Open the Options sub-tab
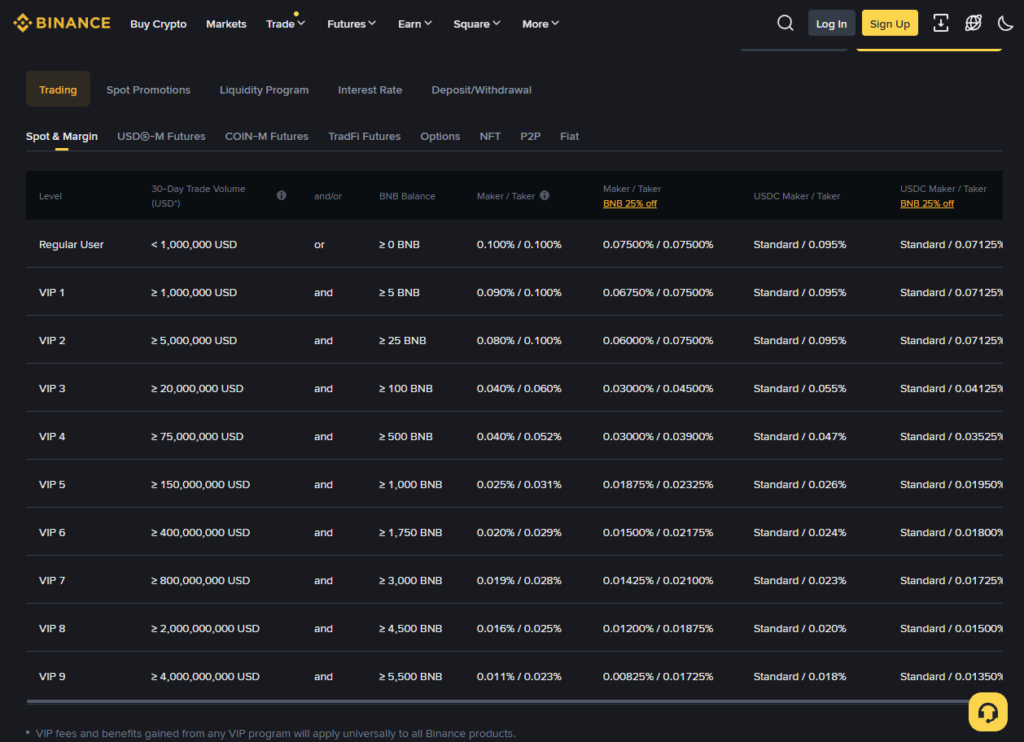 coord(440,136)
